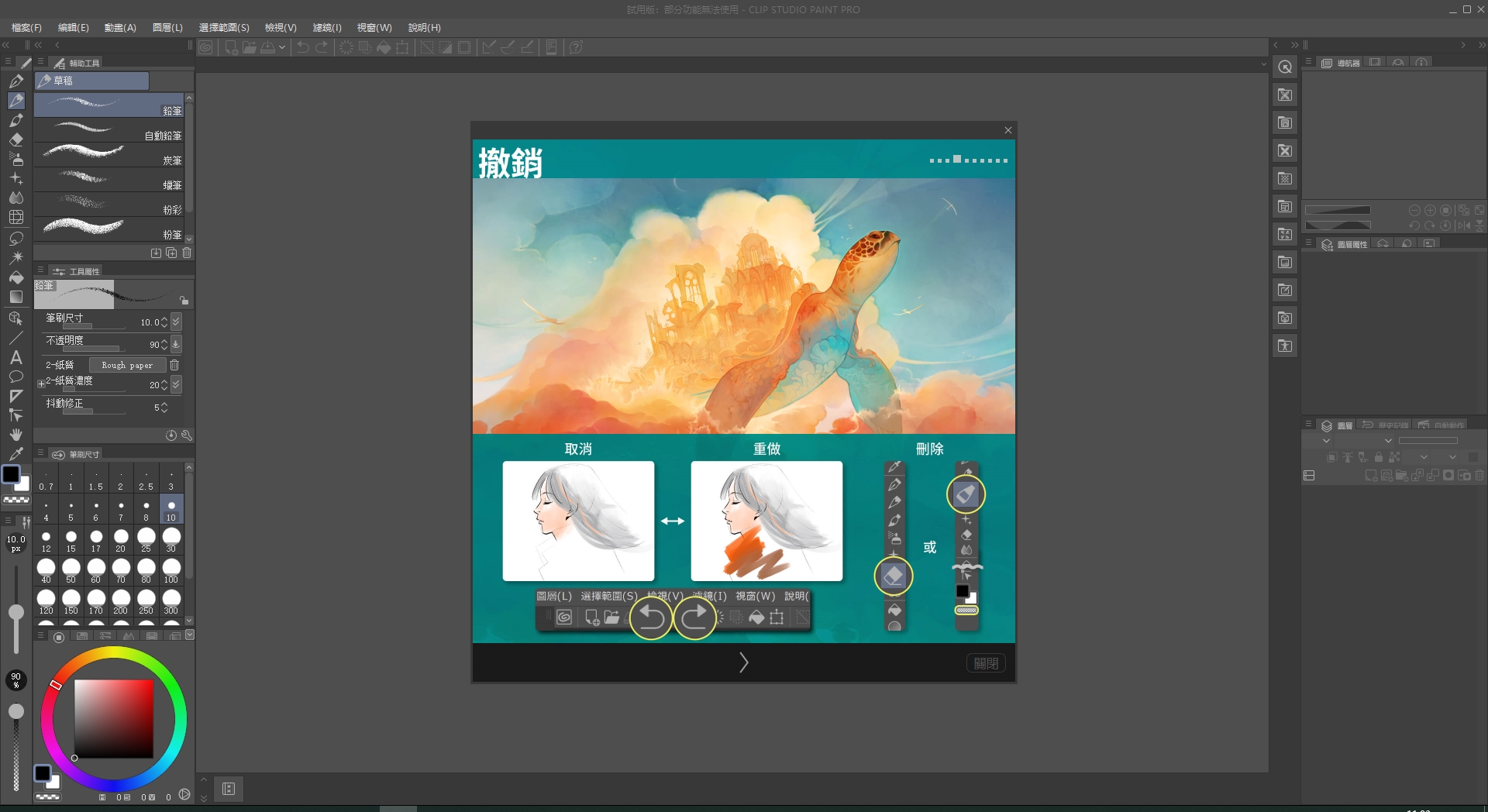The width and height of the screenshot is (1488, 812).
Task: Select the Pen tool in the tool palette
Action: 15,81
